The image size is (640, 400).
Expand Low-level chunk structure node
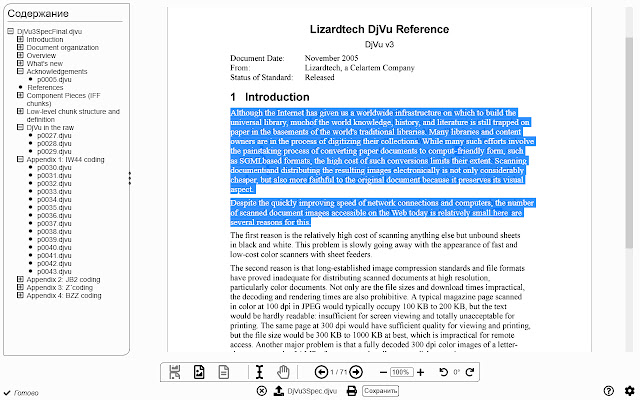[x=20, y=111]
